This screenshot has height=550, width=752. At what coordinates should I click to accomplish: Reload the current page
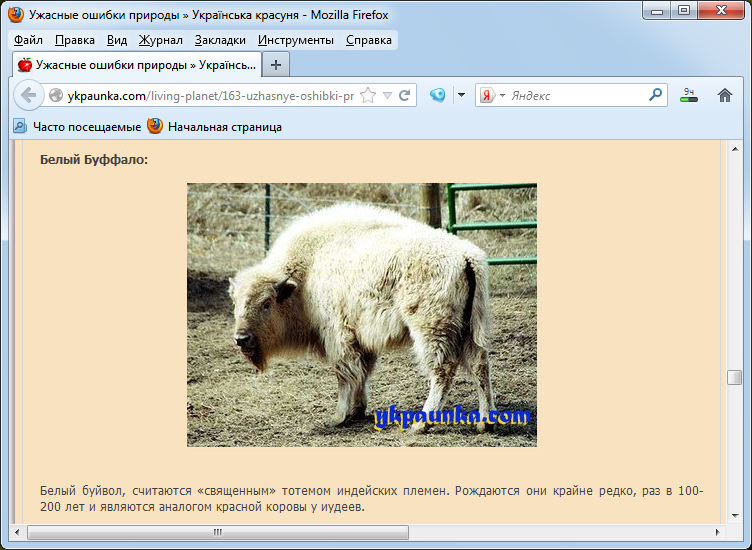[x=405, y=96]
